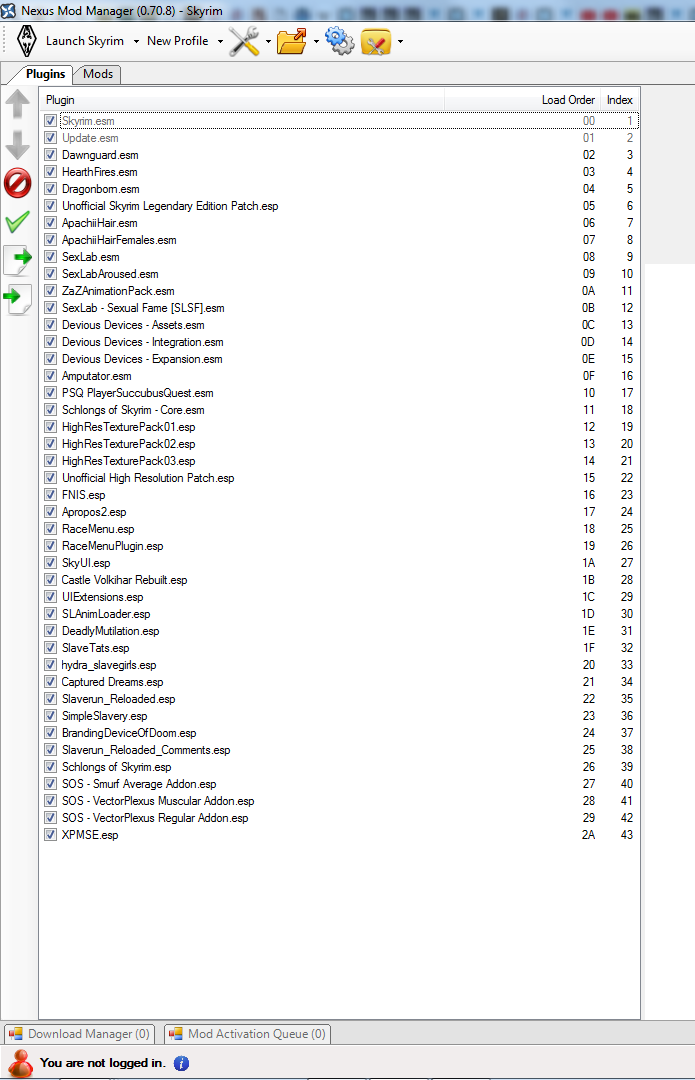Move the plugin down with the down arrow

(x=17, y=145)
